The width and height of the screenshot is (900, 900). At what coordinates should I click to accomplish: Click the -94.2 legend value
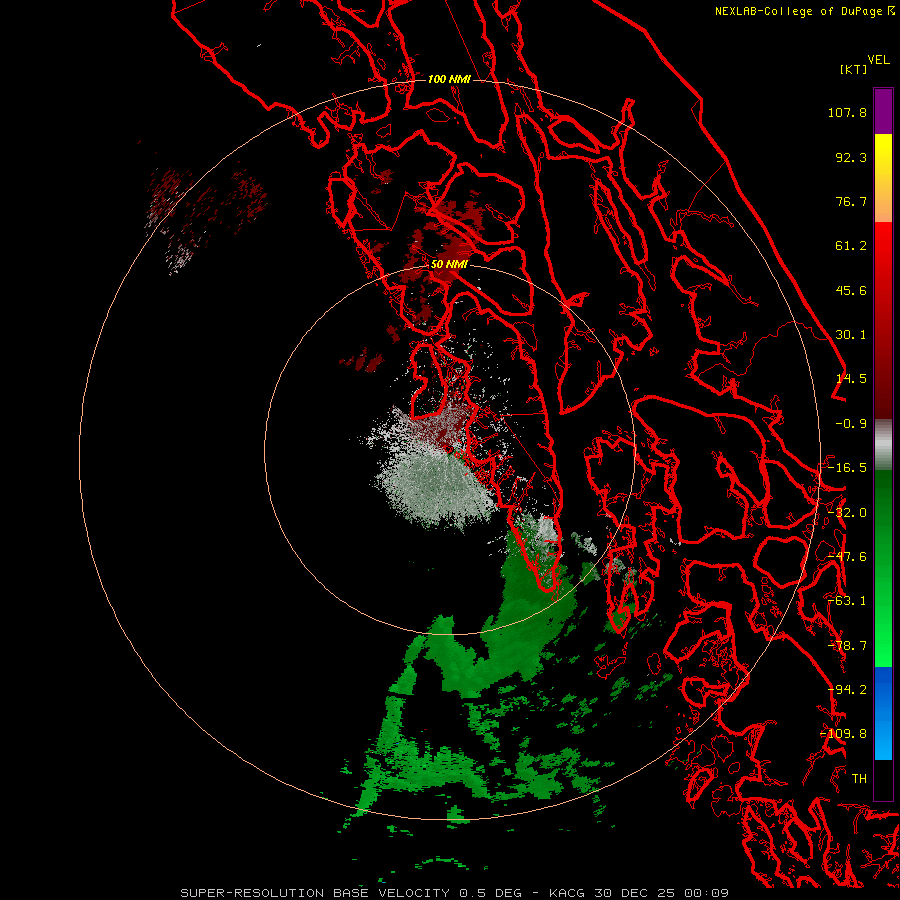click(x=847, y=690)
